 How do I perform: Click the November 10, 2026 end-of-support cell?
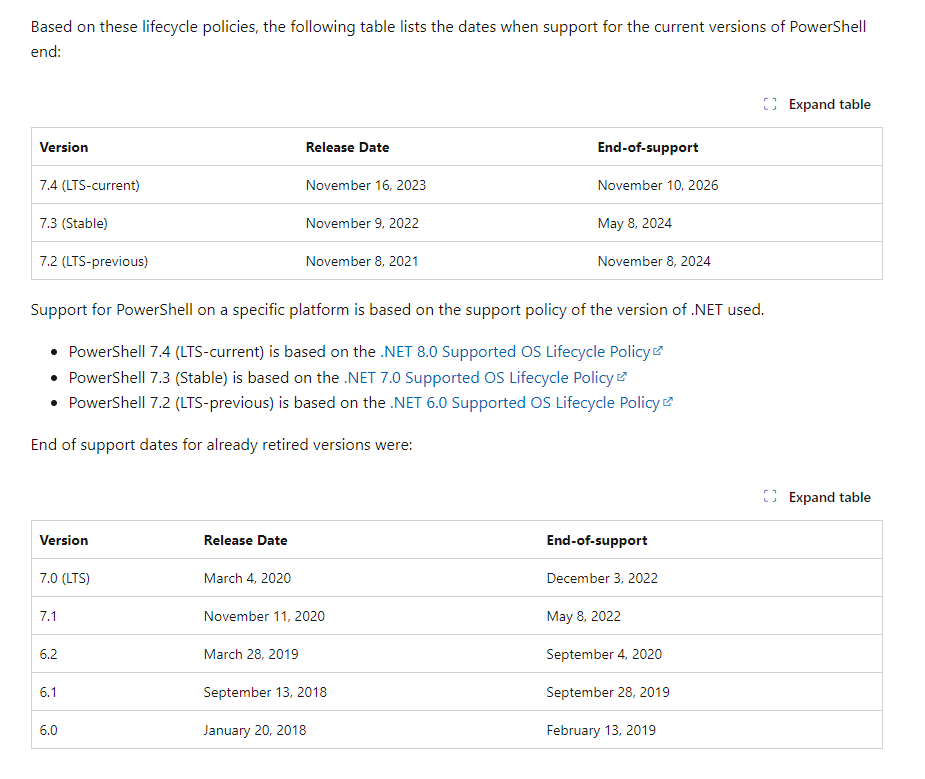[658, 185]
